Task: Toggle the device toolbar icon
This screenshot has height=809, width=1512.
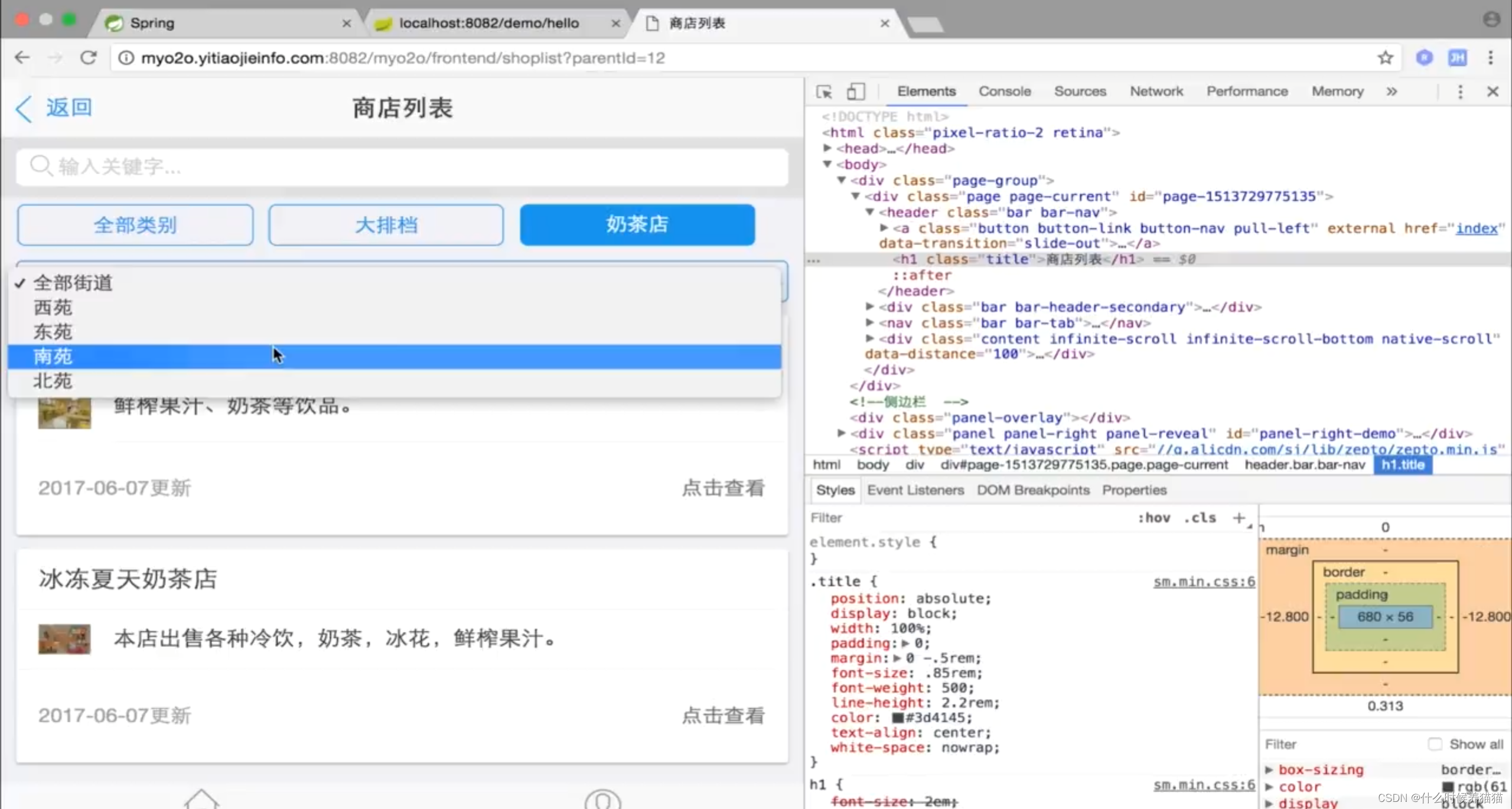Action: (856, 92)
